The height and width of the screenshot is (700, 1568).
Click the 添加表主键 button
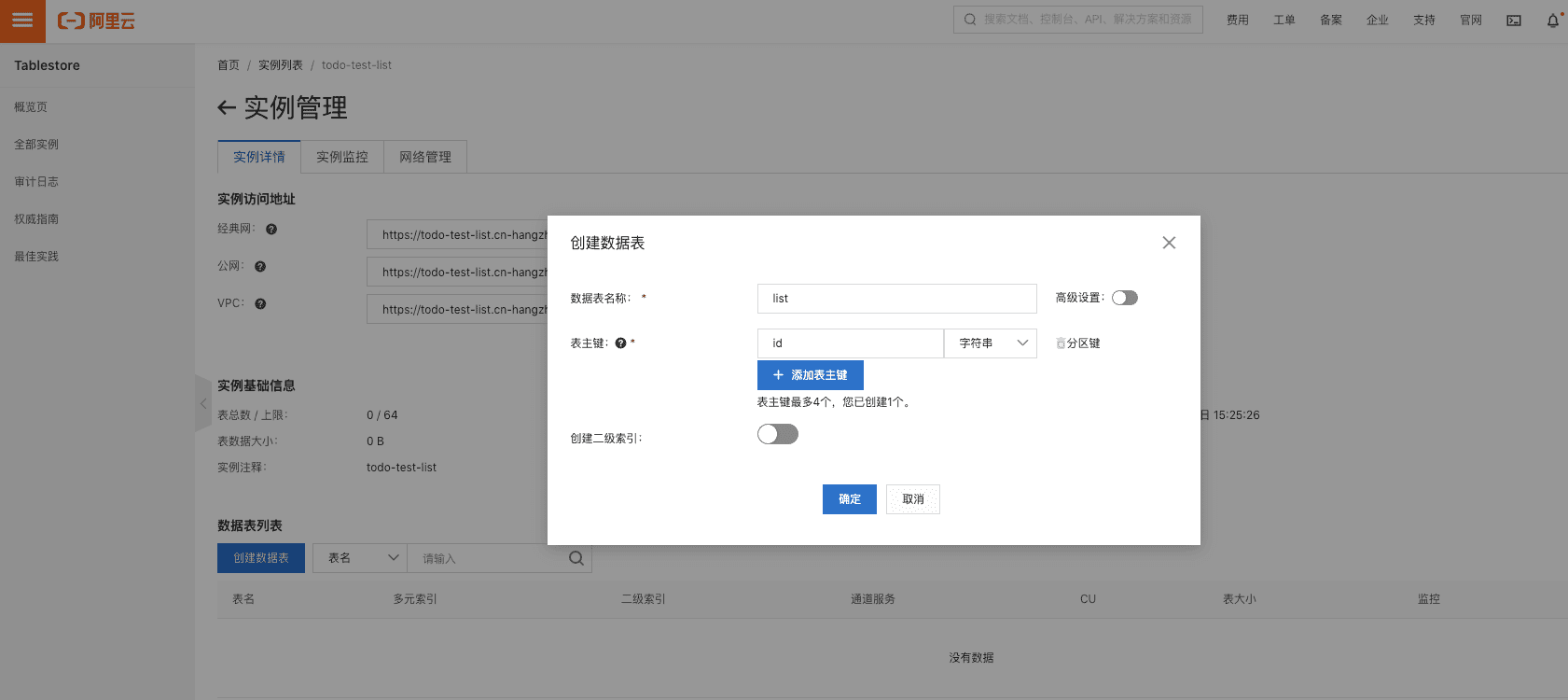tap(811, 375)
